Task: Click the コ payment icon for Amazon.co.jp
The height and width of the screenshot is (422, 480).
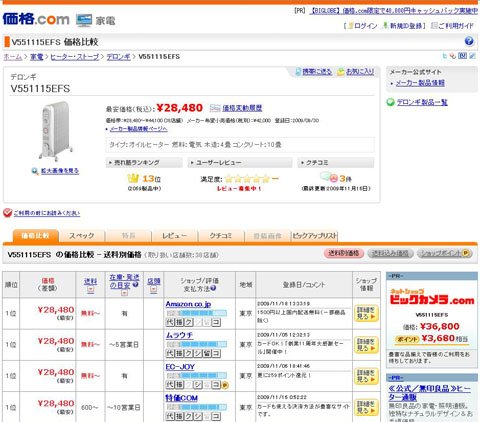Action: (216, 322)
